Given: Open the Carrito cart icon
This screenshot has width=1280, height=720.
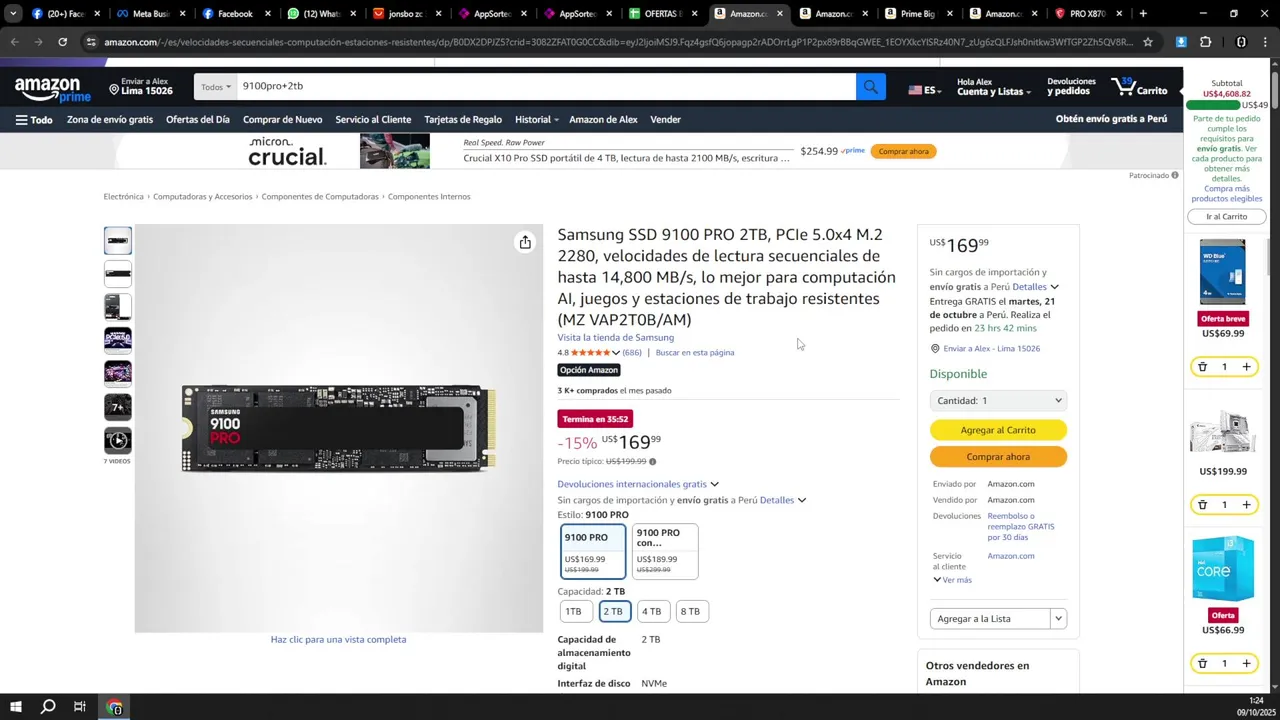Looking at the screenshot, I should [1139, 87].
